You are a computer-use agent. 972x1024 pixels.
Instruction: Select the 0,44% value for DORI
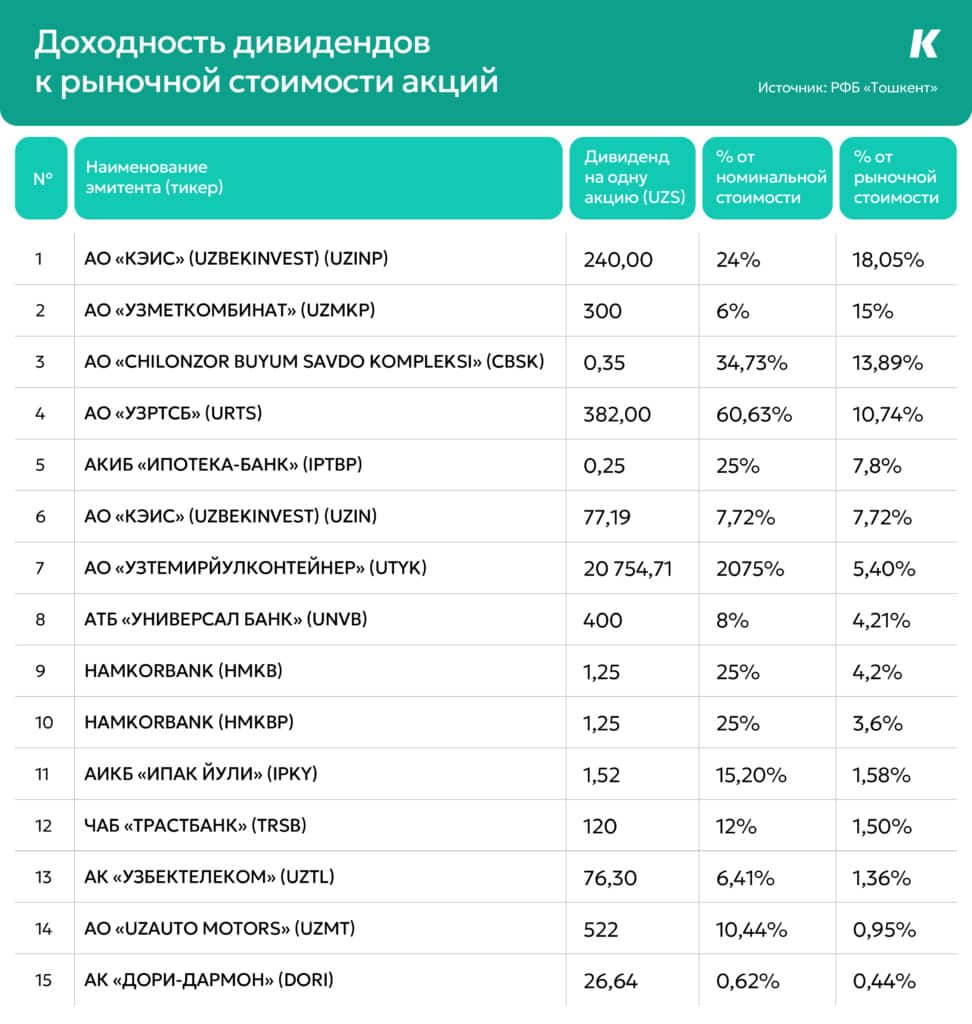click(x=884, y=981)
